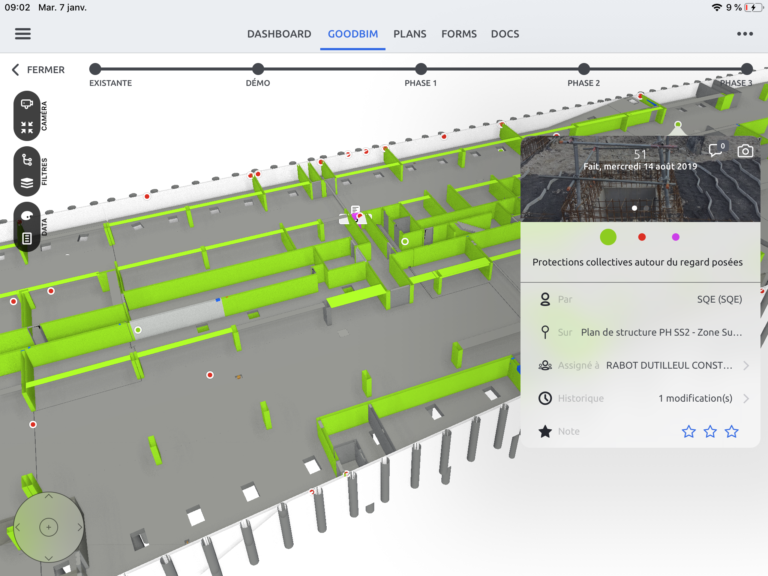Click the FERMER back button
This screenshot has width=768, height=576.
[x=38, y=70]
